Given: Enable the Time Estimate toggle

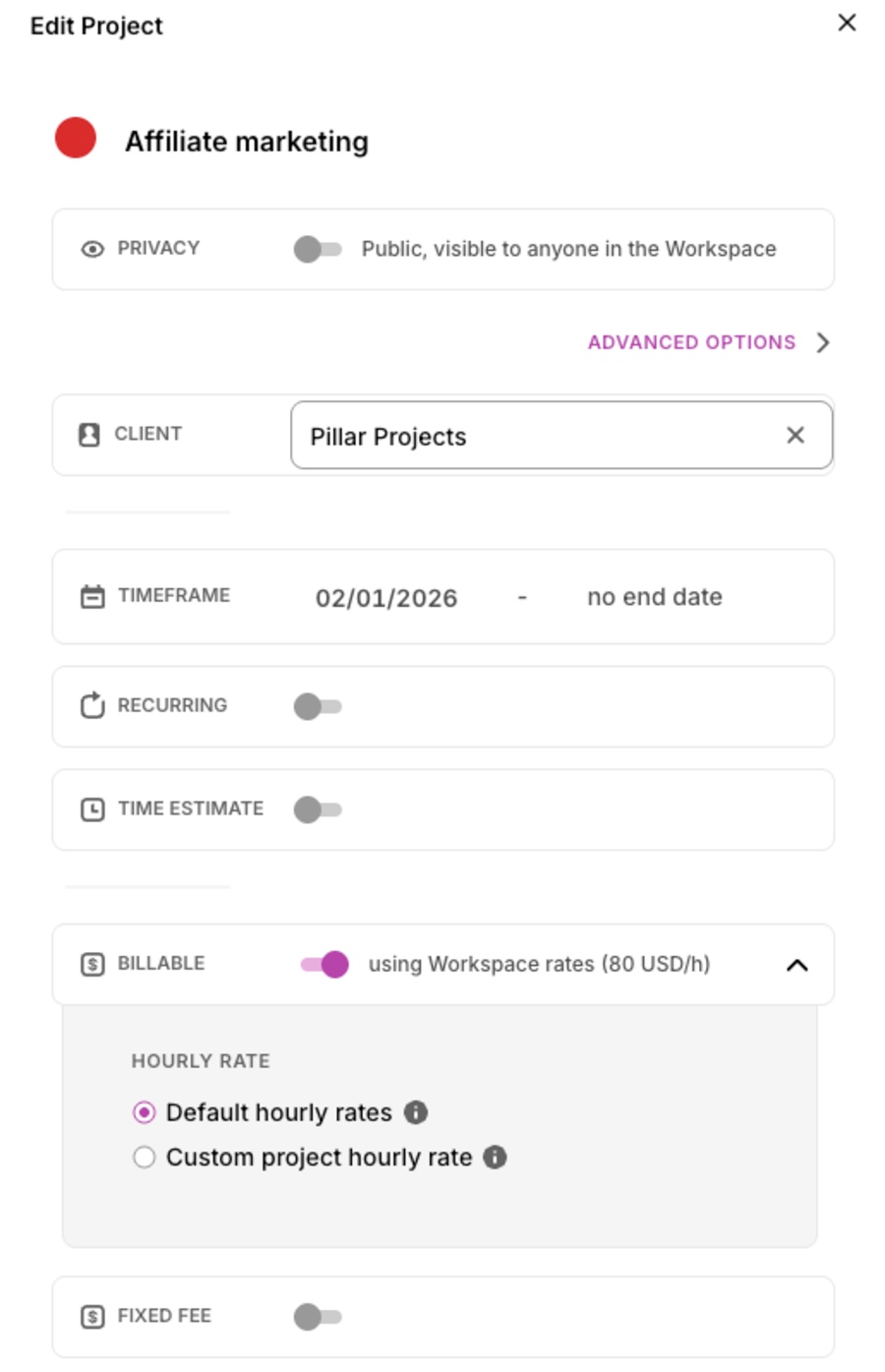Looking at the screenshot, I should coord(318,808).
